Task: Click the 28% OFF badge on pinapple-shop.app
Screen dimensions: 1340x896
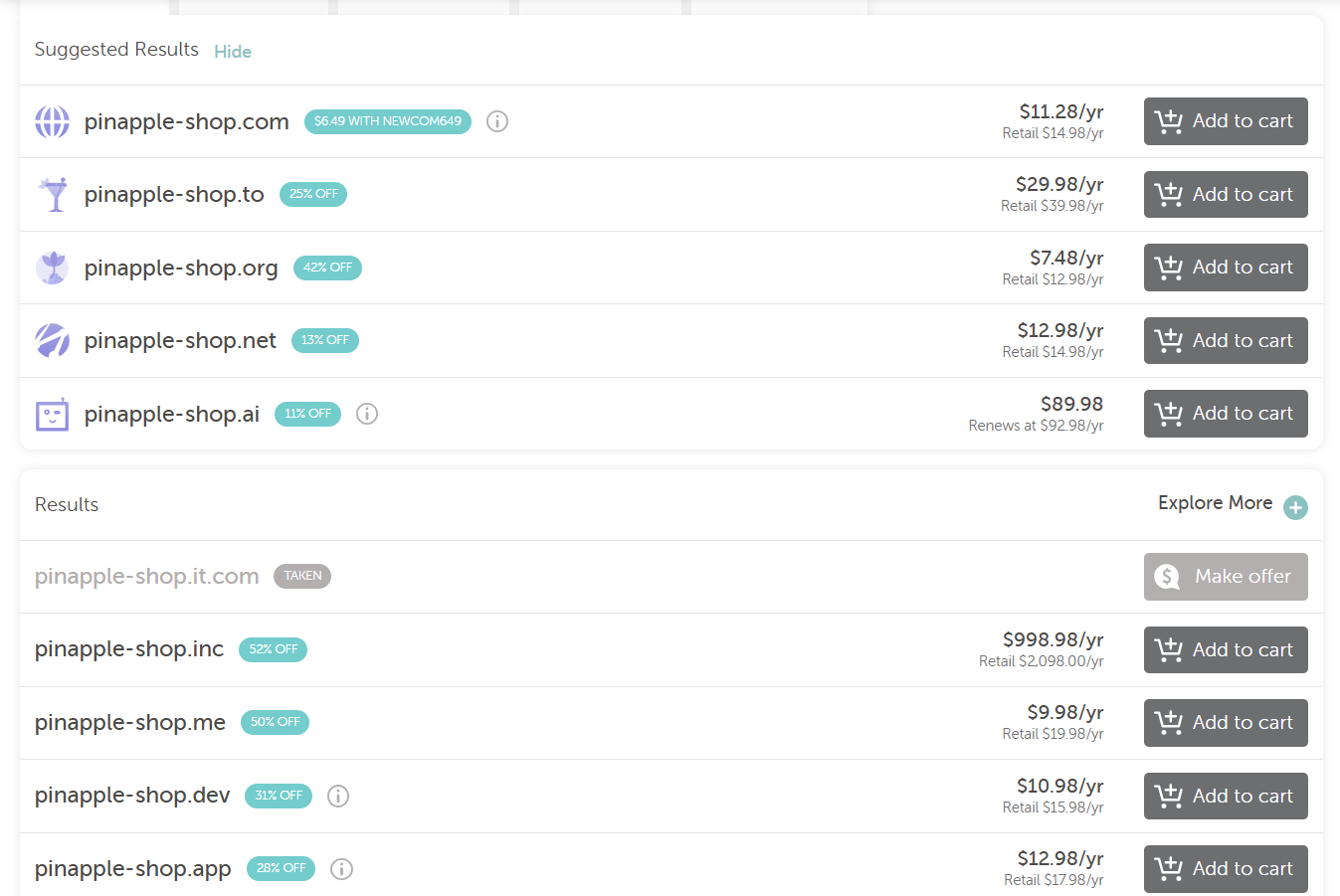Action: 281,868
